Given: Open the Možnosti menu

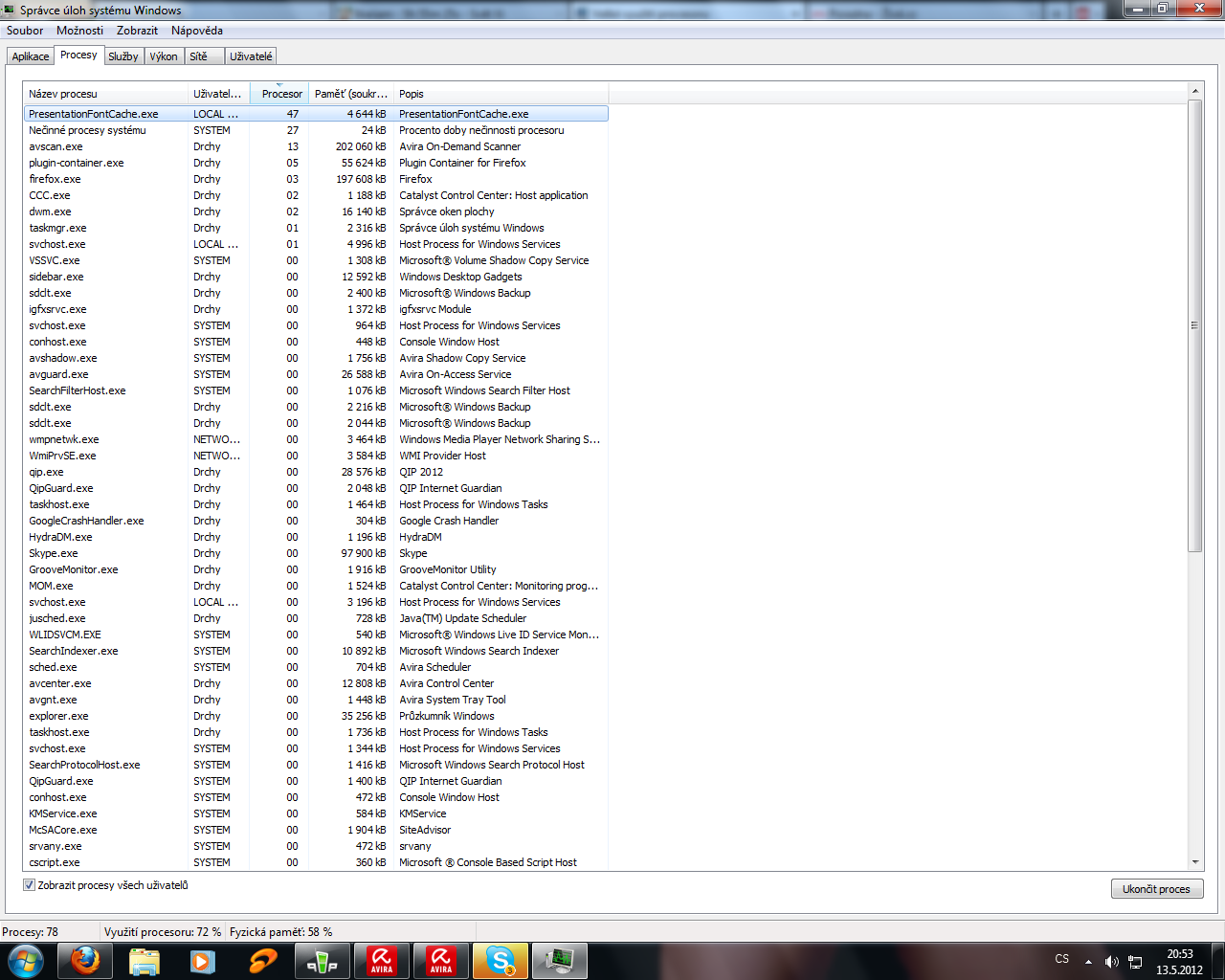Looking at the screenshot, I should [x=79, y=31].
